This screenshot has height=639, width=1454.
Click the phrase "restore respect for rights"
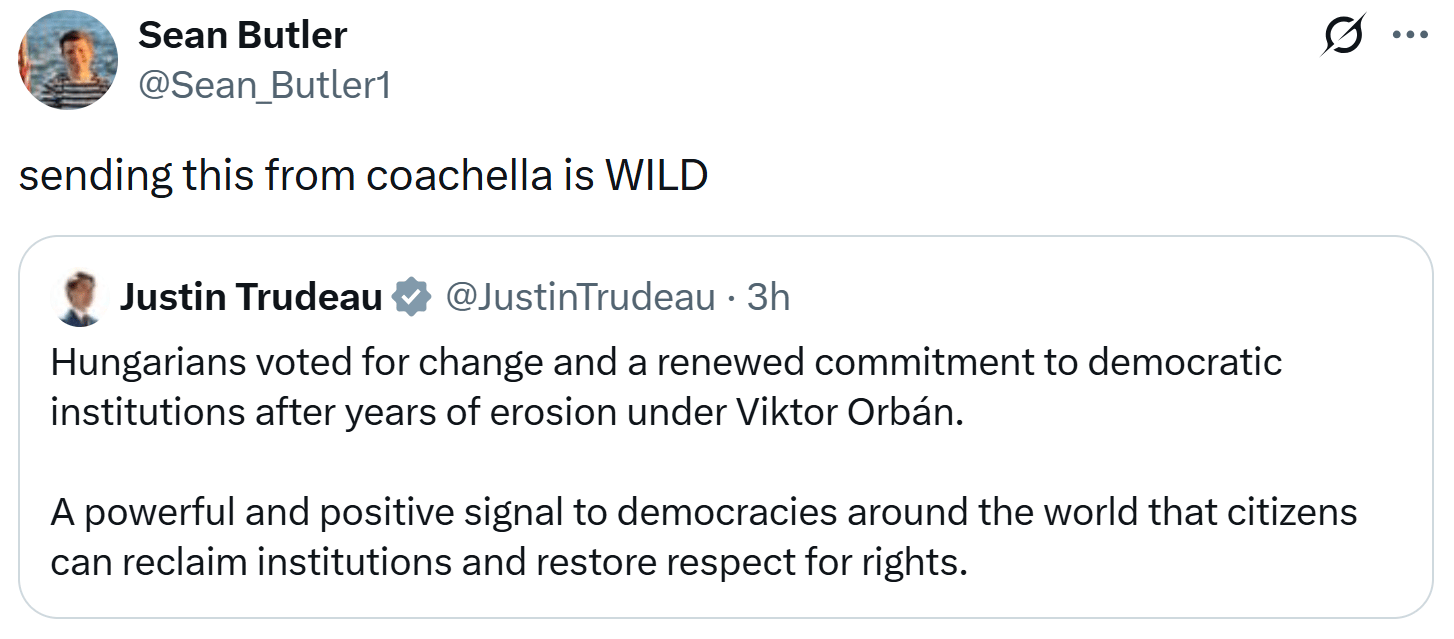(x=751, y=563)
